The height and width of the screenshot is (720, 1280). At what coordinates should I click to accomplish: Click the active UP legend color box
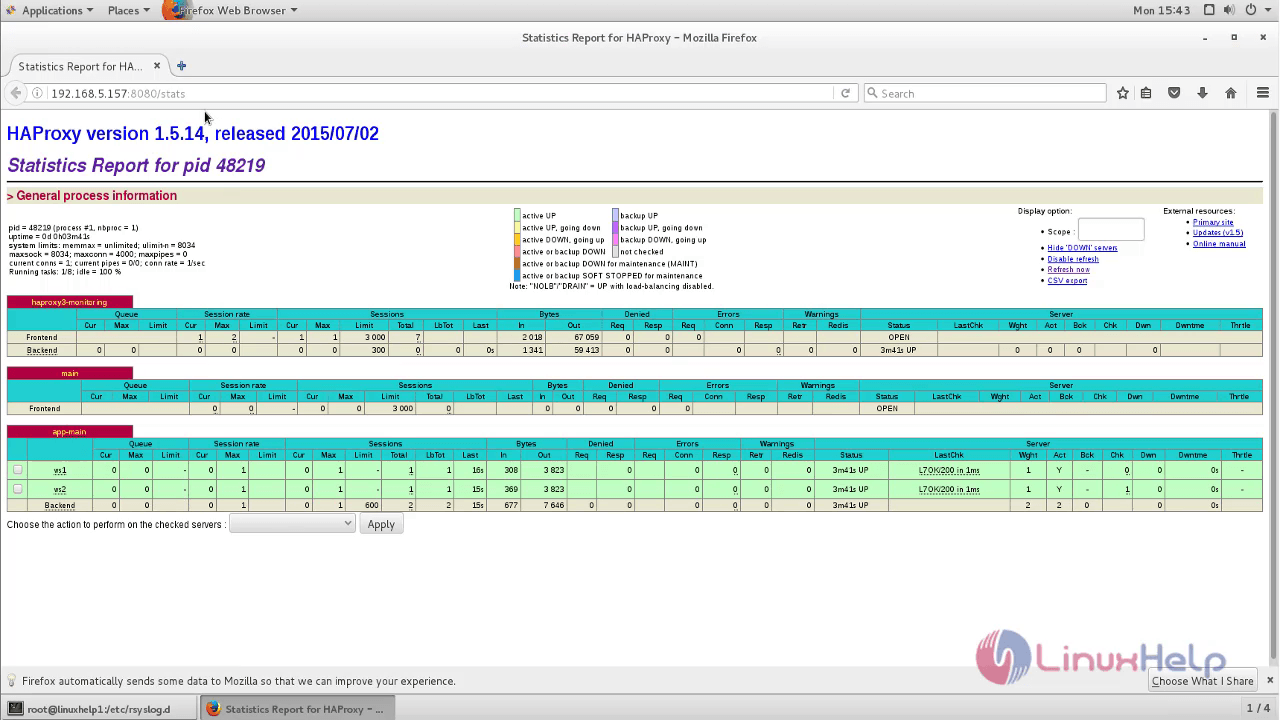tap(517, 216)
